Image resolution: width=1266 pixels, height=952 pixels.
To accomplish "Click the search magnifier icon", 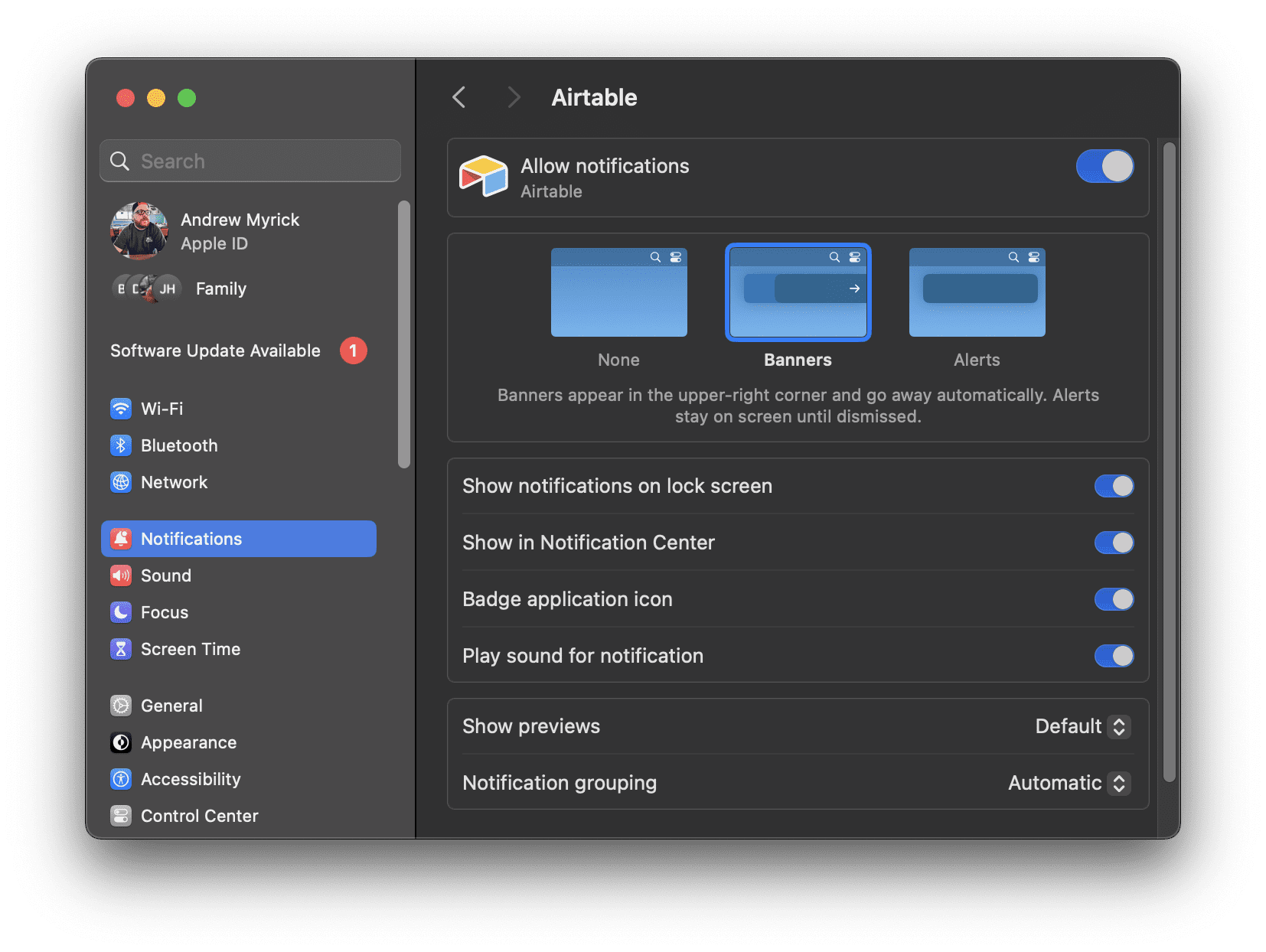I will (x=120, y=161).
